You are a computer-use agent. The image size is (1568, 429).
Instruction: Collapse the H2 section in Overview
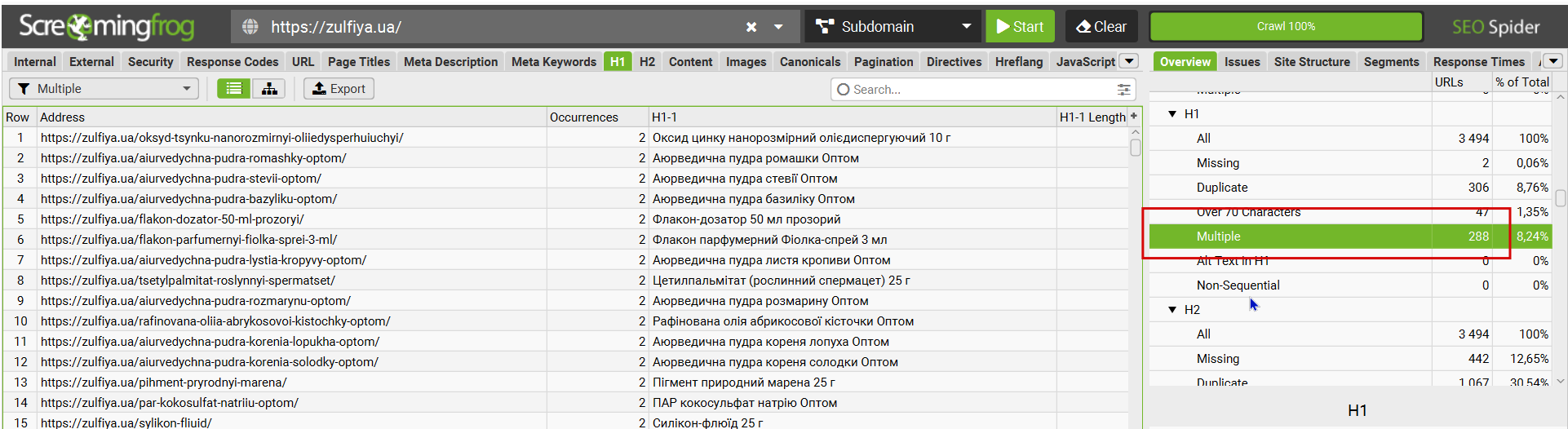click(x=1172, y=310)
